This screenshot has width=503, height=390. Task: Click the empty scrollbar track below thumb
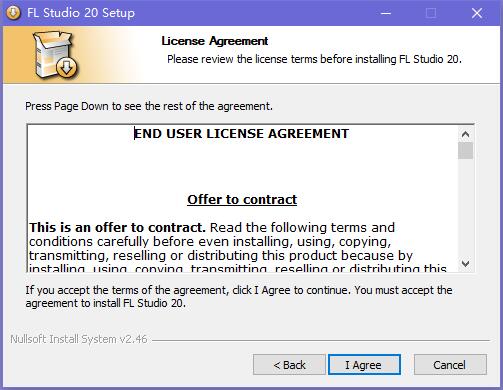click(x=465, y=207)
